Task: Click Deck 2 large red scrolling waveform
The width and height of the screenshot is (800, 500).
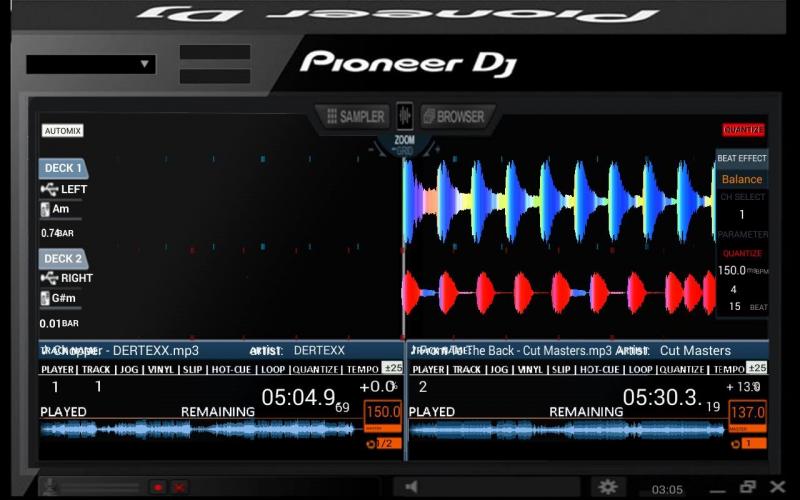Action: point(559,293)
